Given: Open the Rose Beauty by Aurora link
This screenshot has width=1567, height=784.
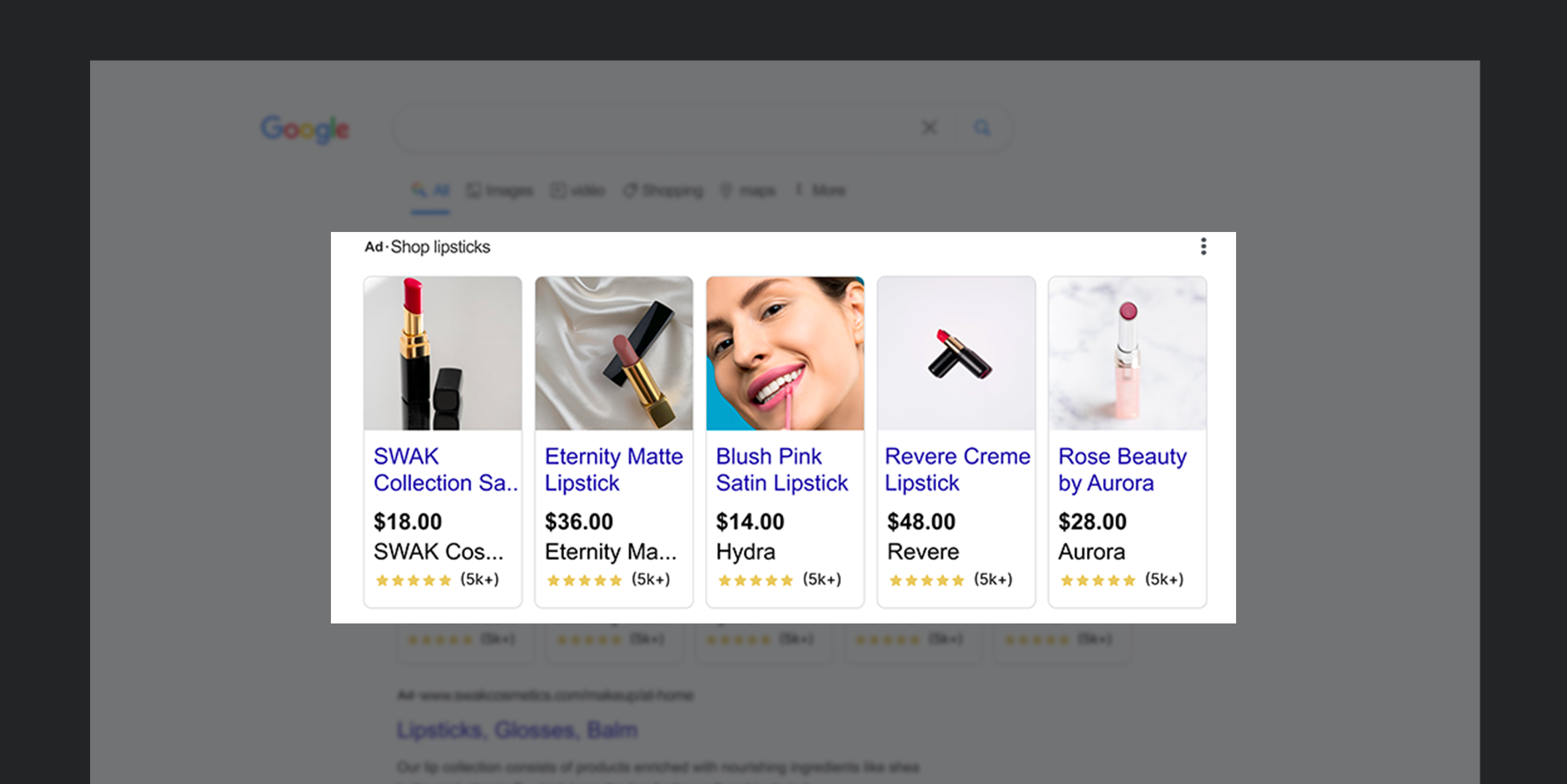Looking at the screenshot, I should [x=1122, y=469].
